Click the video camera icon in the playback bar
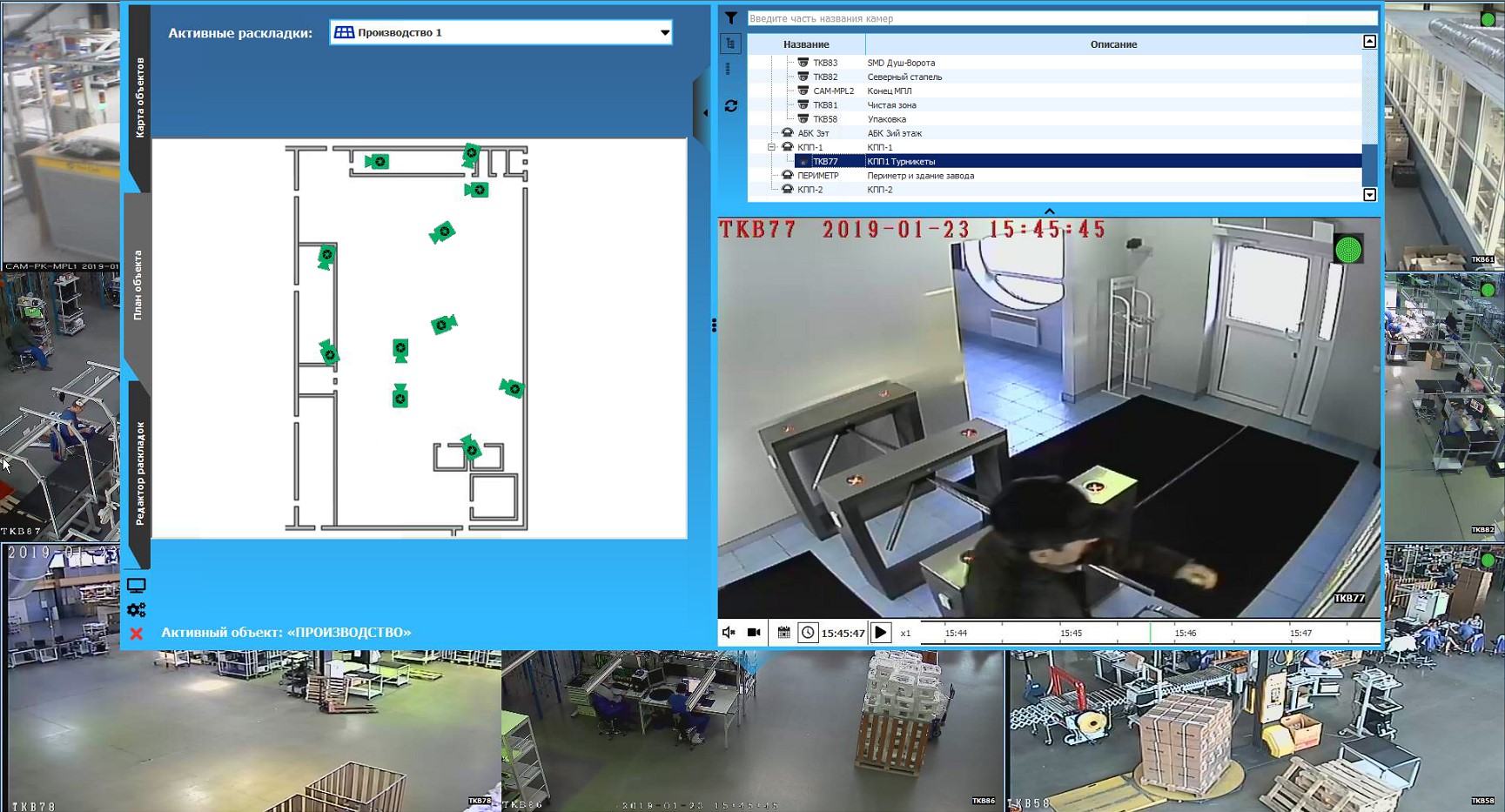This screenshot has height=812, width=1505. click(x=754, y=634)
